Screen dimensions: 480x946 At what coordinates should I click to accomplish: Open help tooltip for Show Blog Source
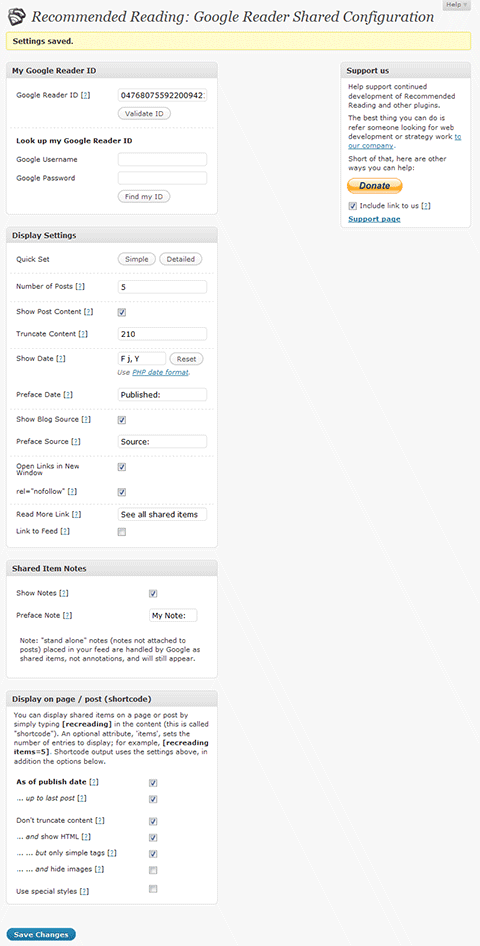tap(86, 419)
